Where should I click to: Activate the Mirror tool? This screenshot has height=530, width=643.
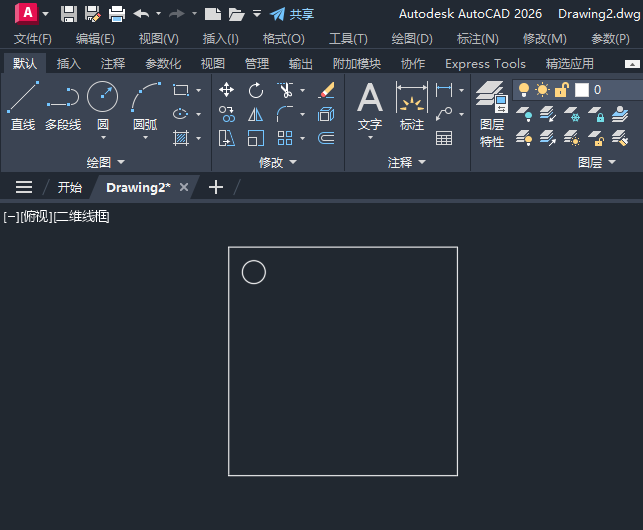pos(255,114)
